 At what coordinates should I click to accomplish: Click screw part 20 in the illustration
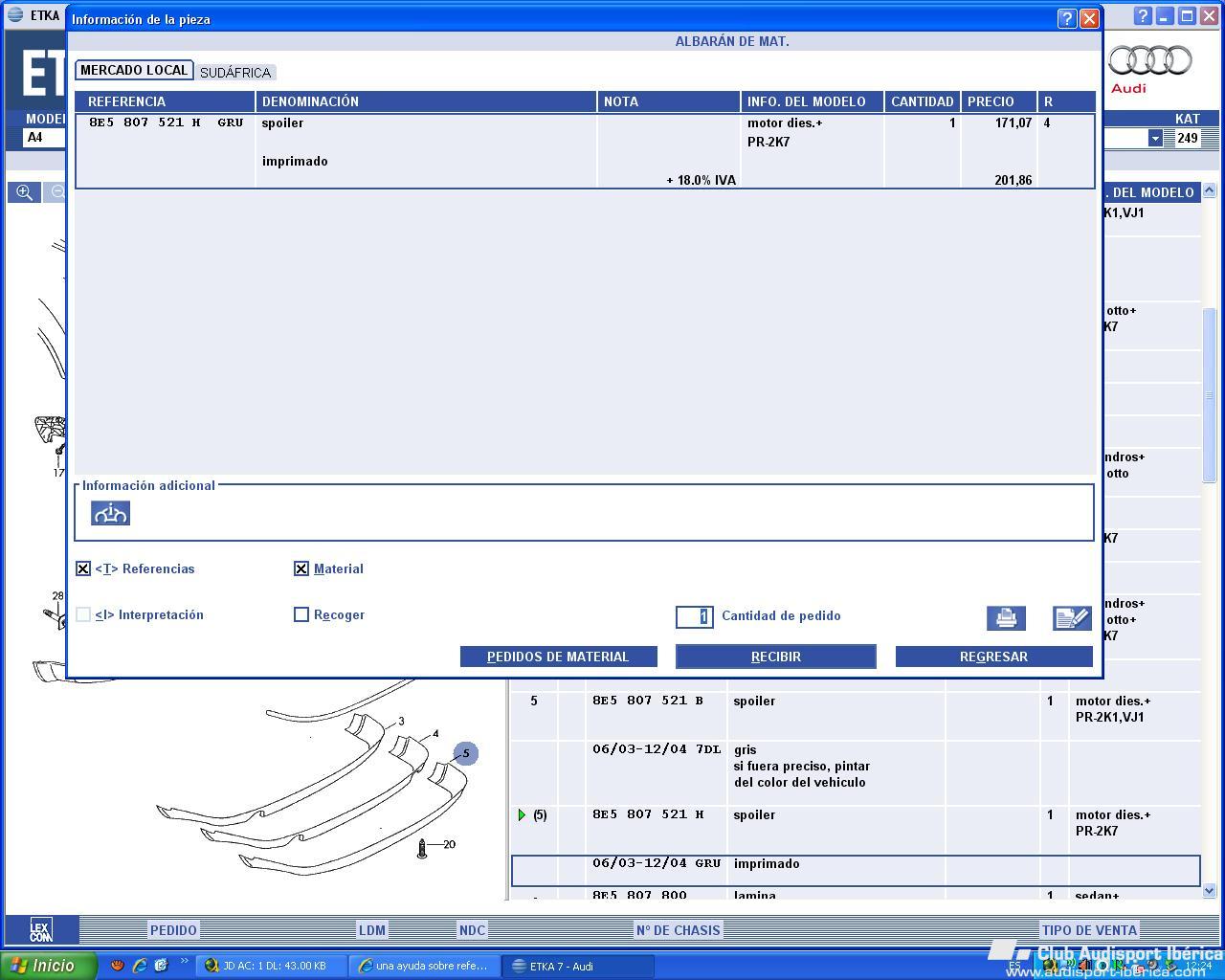click(x=422, y=848)
